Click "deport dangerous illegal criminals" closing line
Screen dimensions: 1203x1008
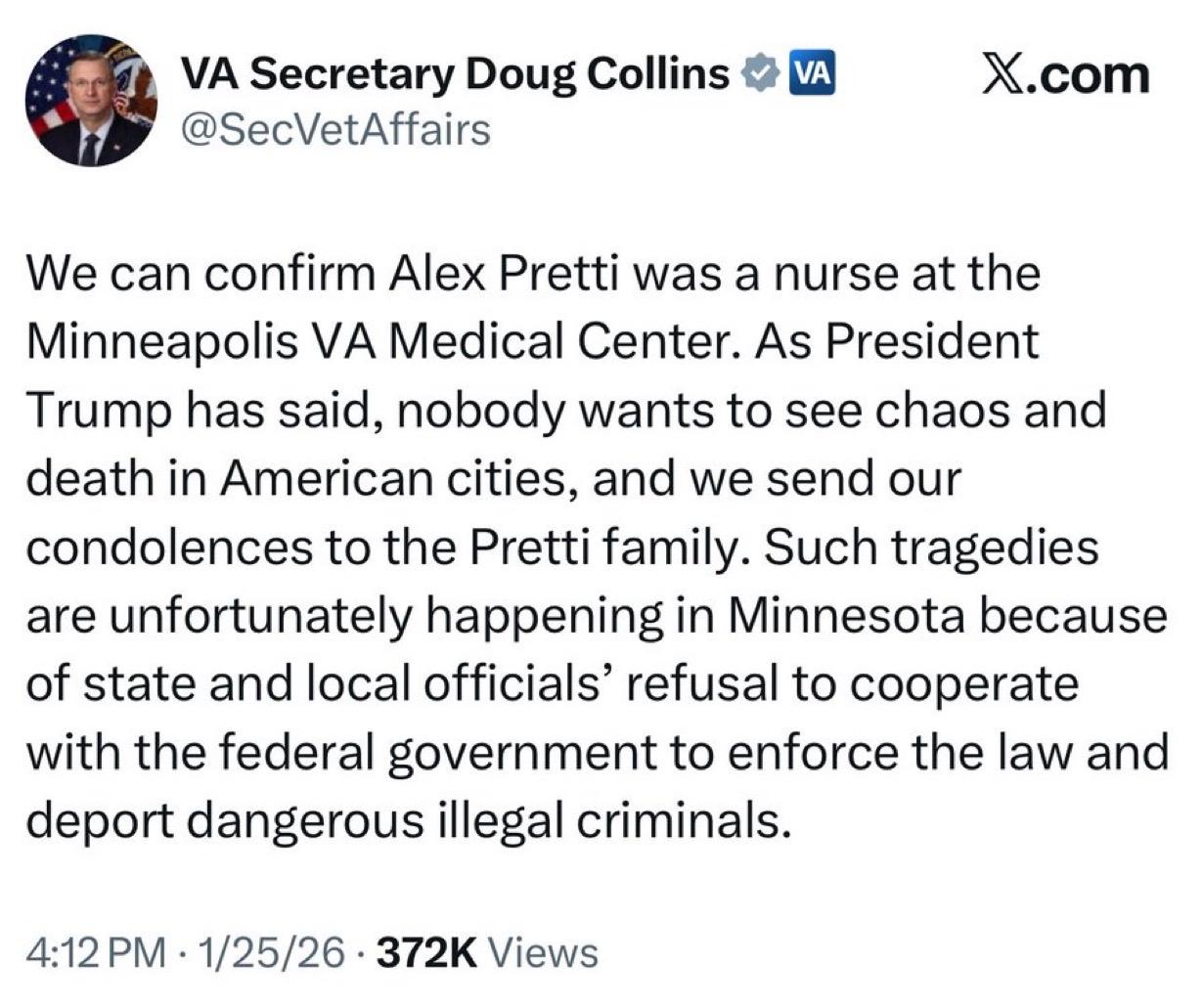point(406,821)
